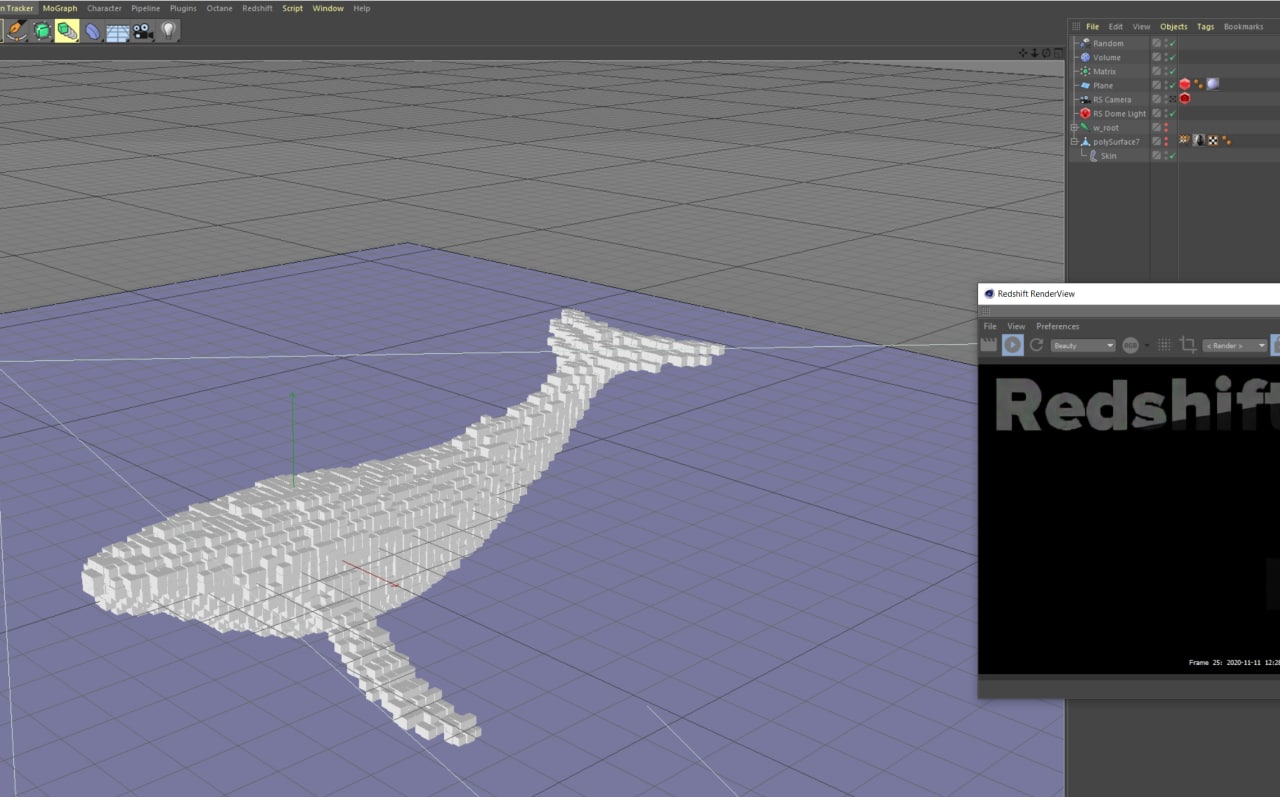Open Object Manager Tags menu

[x=1206, y=27]
